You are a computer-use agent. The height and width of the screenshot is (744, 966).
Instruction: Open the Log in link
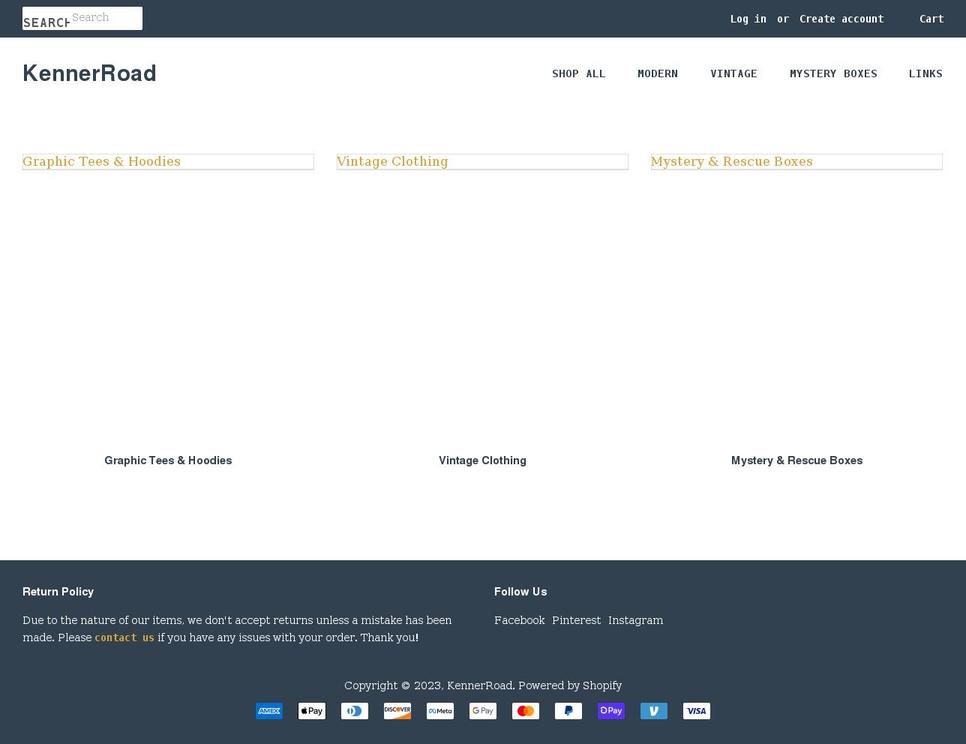tap(748, 19)
